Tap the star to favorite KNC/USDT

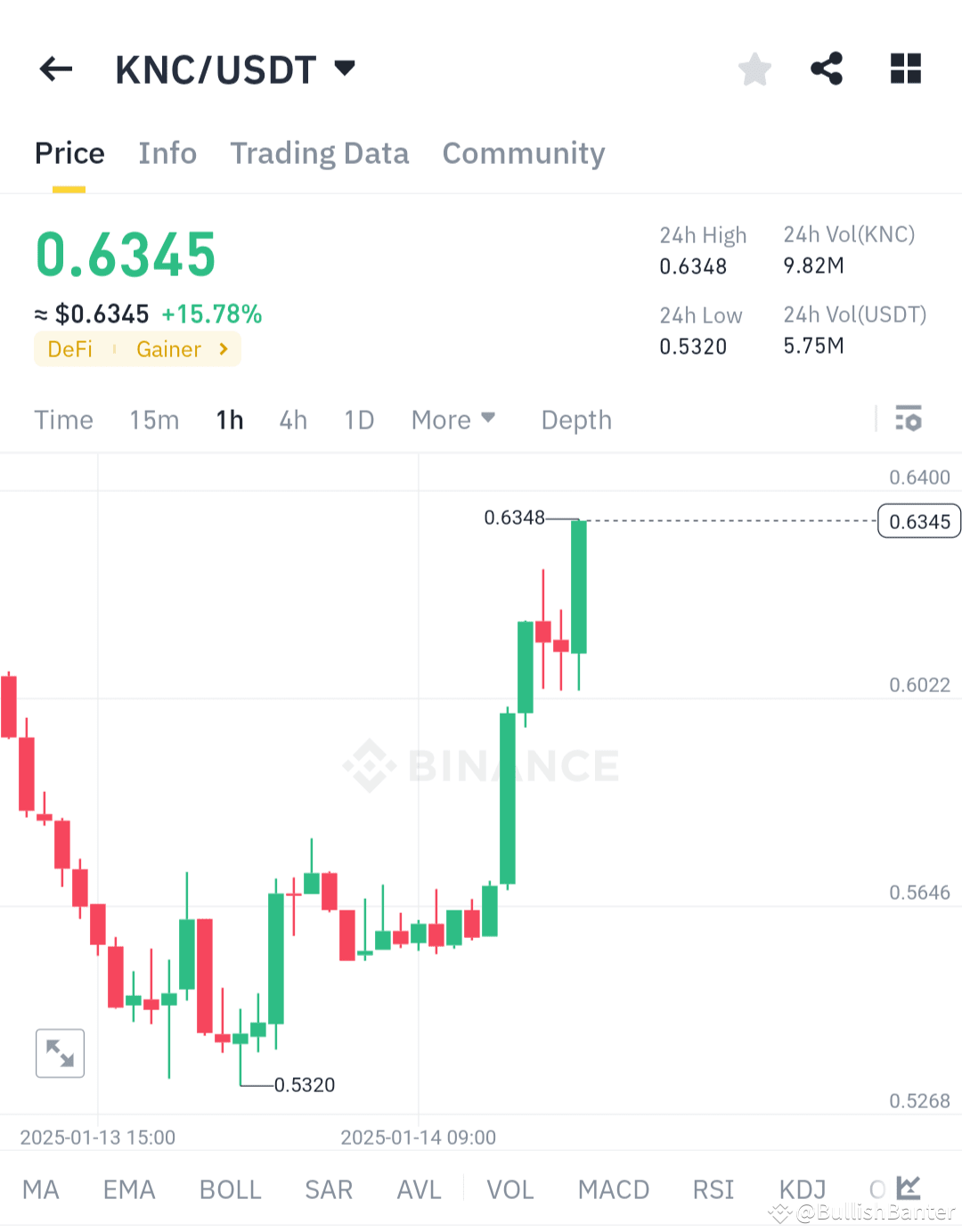754,69
